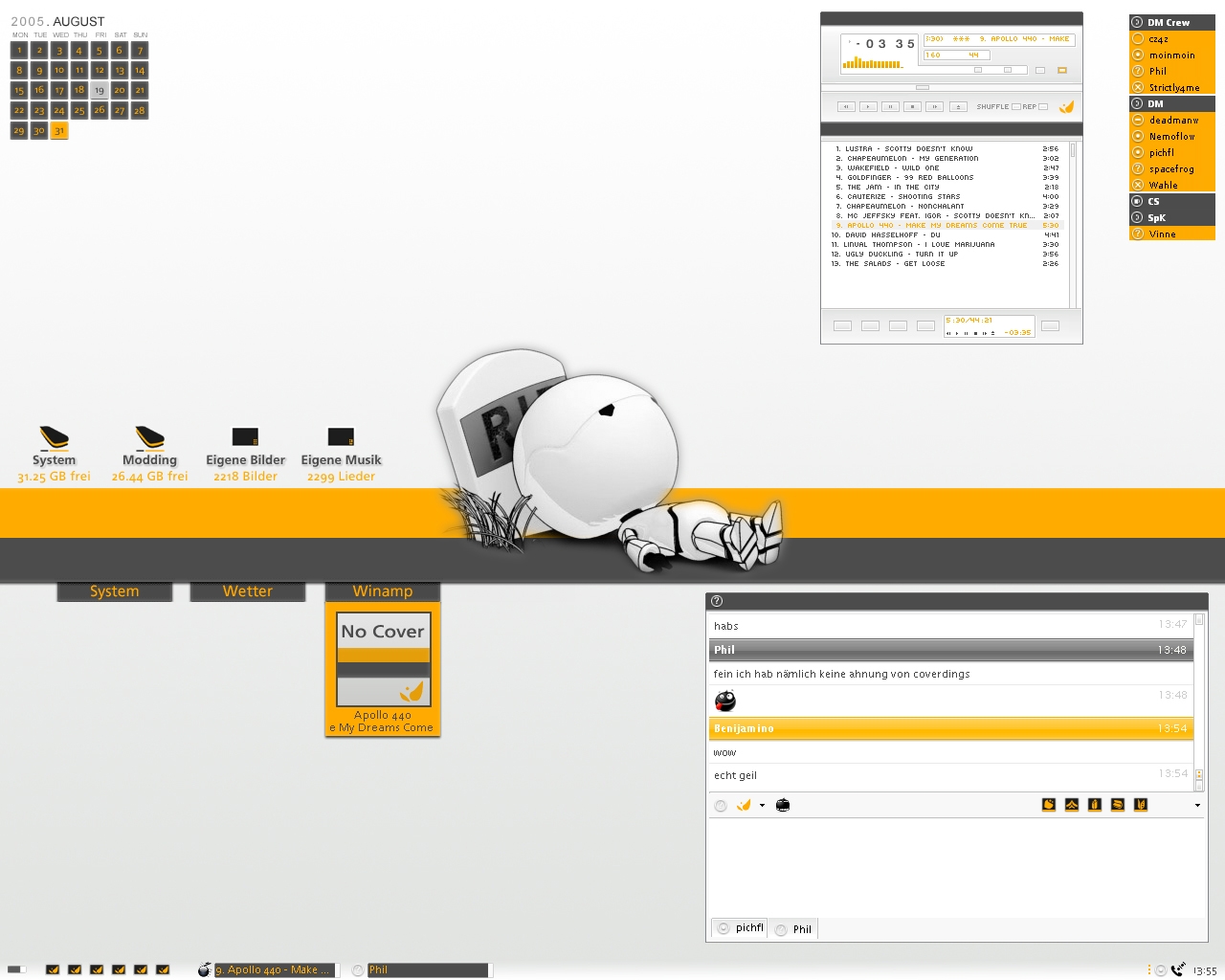Click the eject button in Winamp
This screenshot has width=1225, height=980.
click(958, 107)
